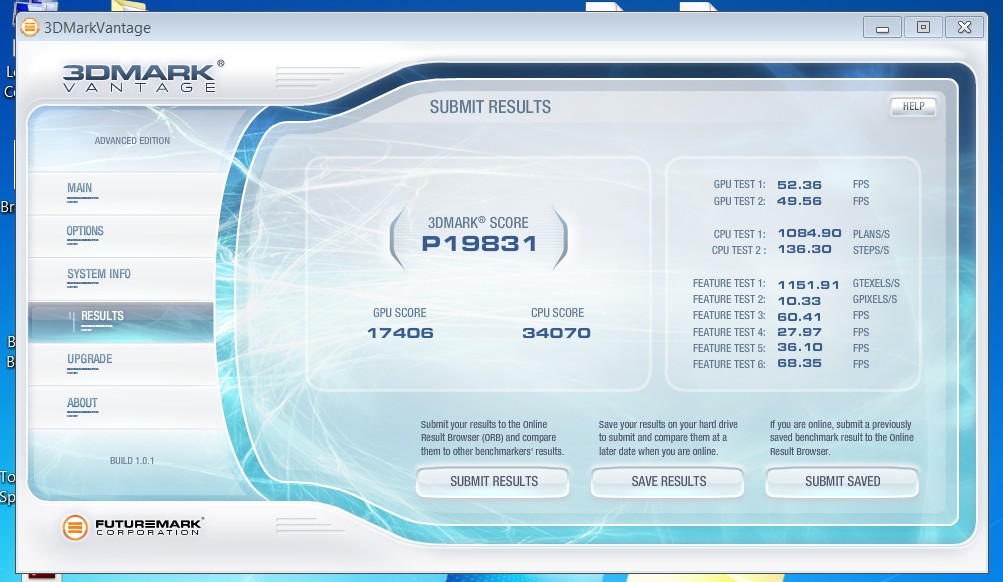Maximize the 3DMarkVantage window
Image resolution: width=1003 pixels, height=582 pixels.
[923, 27]
